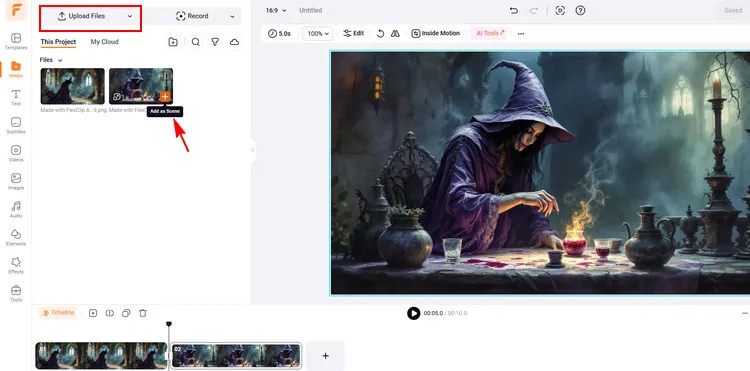Switch to the This Project tab

pyautogui.click(x=58, y=42)
